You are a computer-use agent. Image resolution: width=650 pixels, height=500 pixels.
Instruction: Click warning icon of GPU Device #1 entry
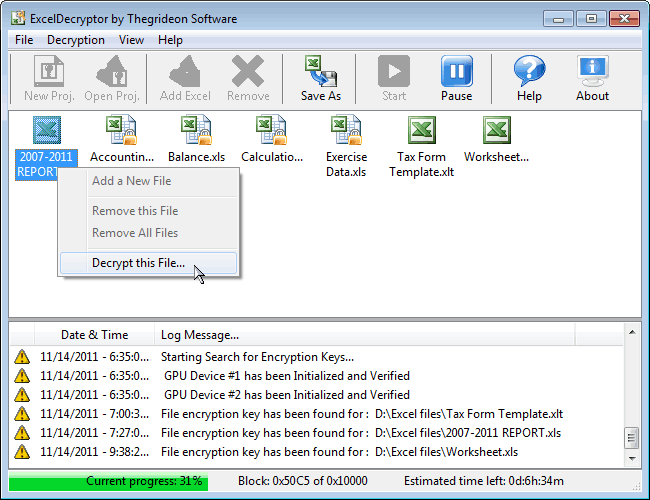(22, 376)
